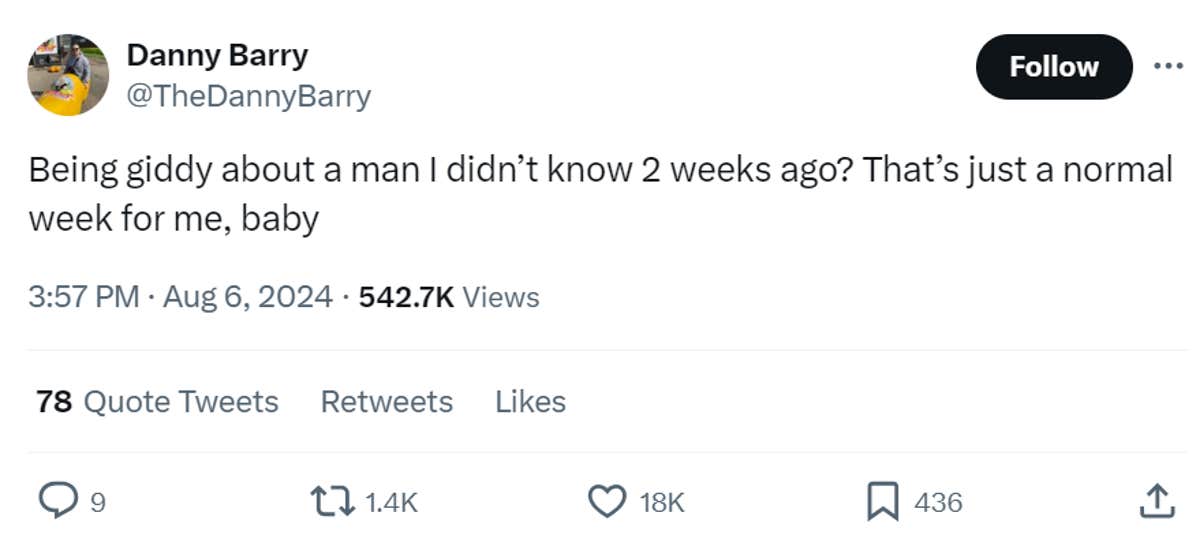
Task: Visit the @TheDannyBarry handle link
Action: pyautogui.click(x=248, y=96)
